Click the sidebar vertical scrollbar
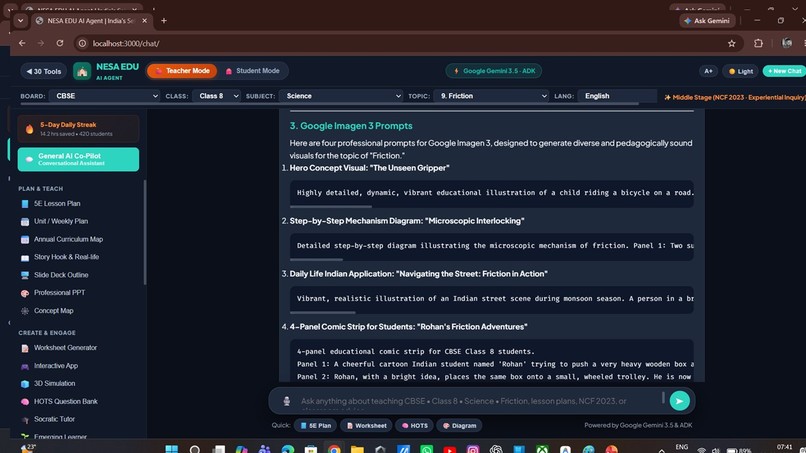This screenshot has height=453, width=806. point(145,232)
